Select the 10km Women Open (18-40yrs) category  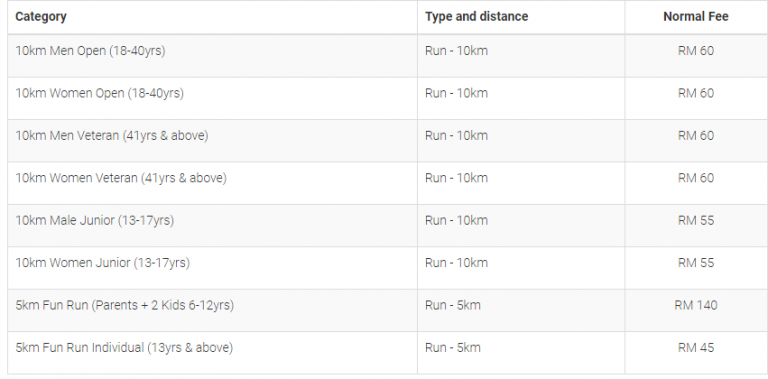click(x=99, y=94)
